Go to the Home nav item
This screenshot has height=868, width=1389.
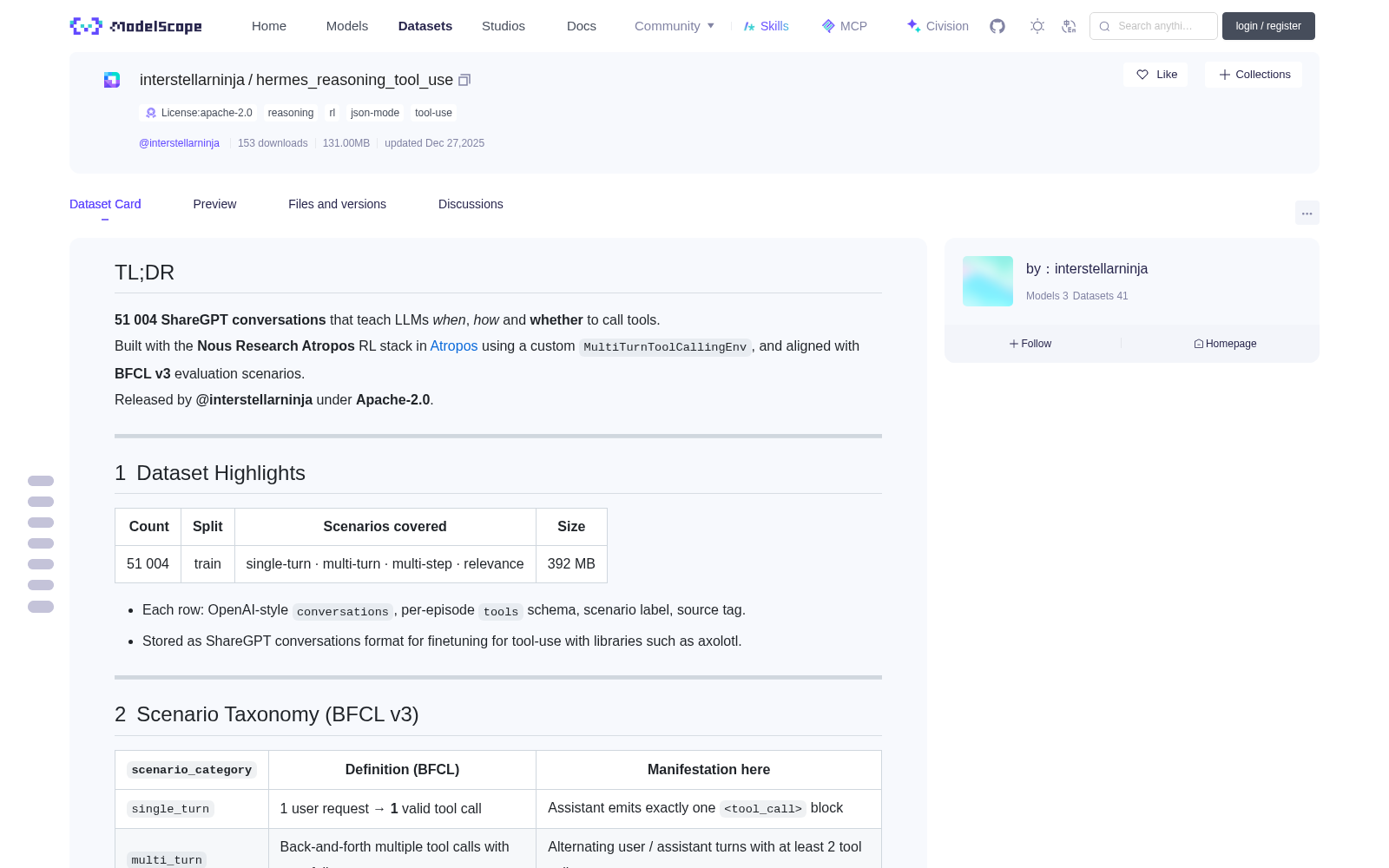tap(269, 26)
